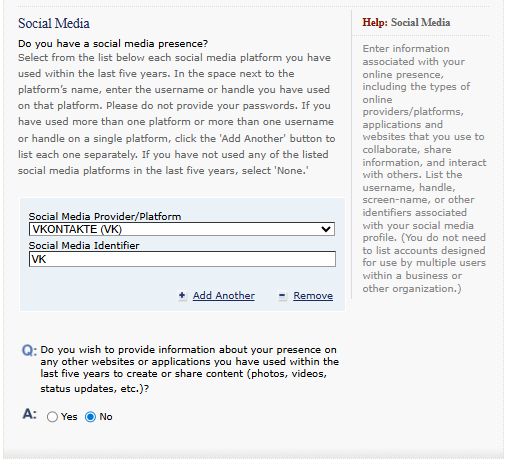Open the Social Media Provider/Platform dropdown

point(182,229)
